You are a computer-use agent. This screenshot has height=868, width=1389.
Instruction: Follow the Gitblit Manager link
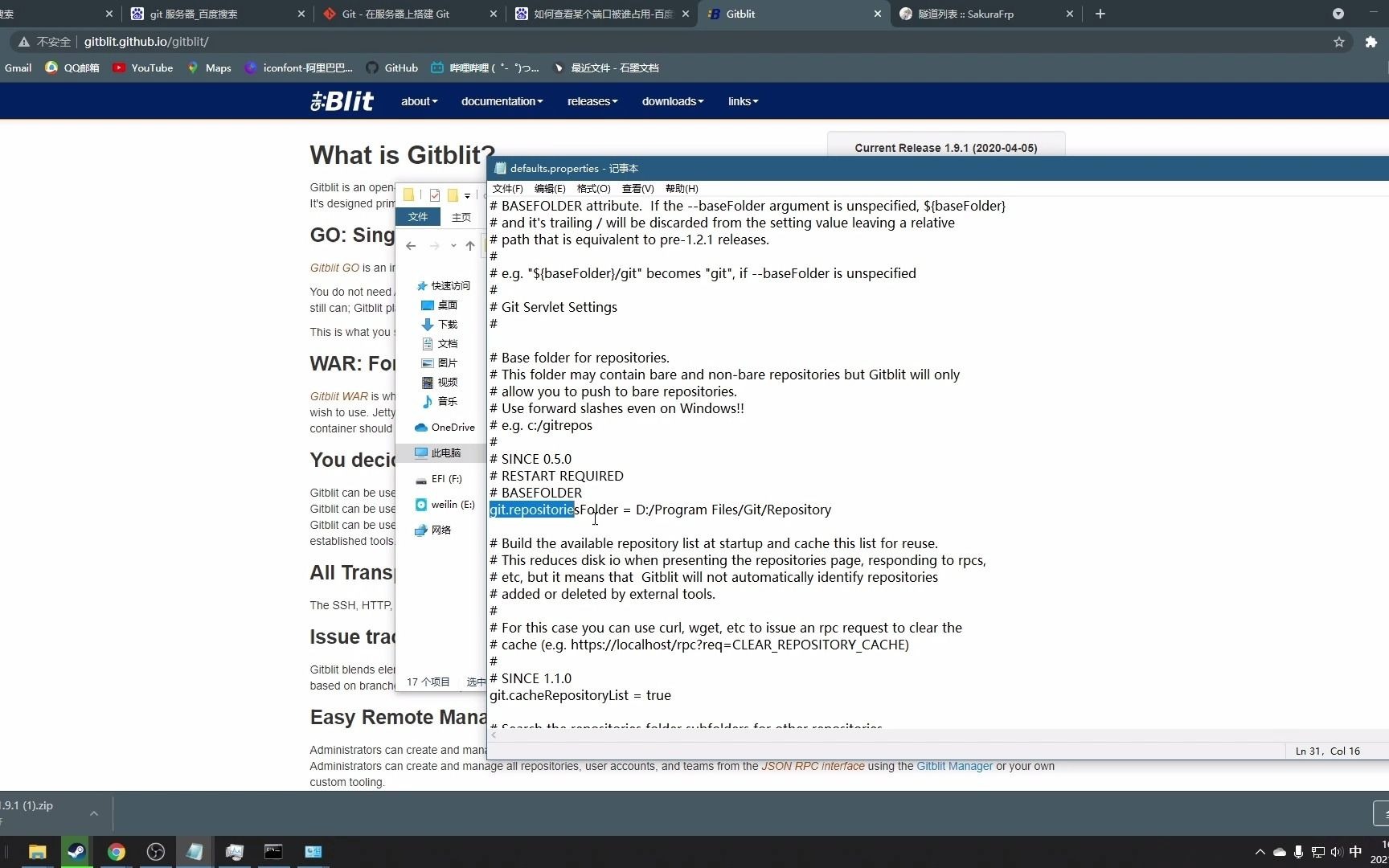tap(954, 766)
